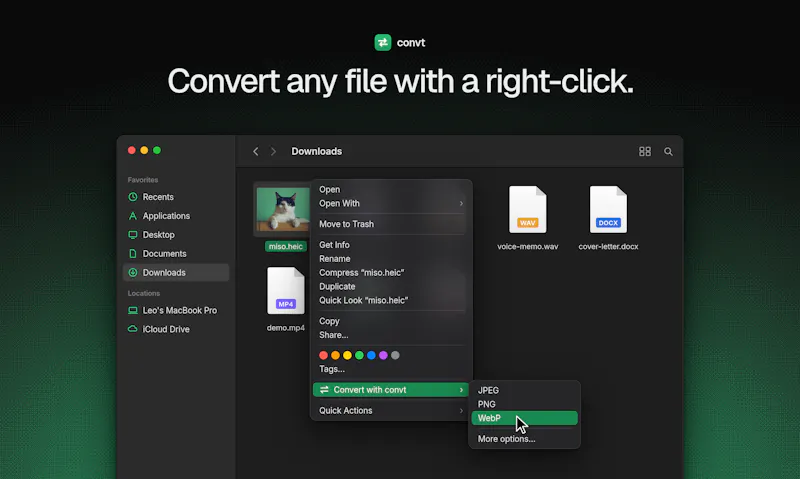
Task: Choose Open in the context menu
Action: tap(330, 189)
